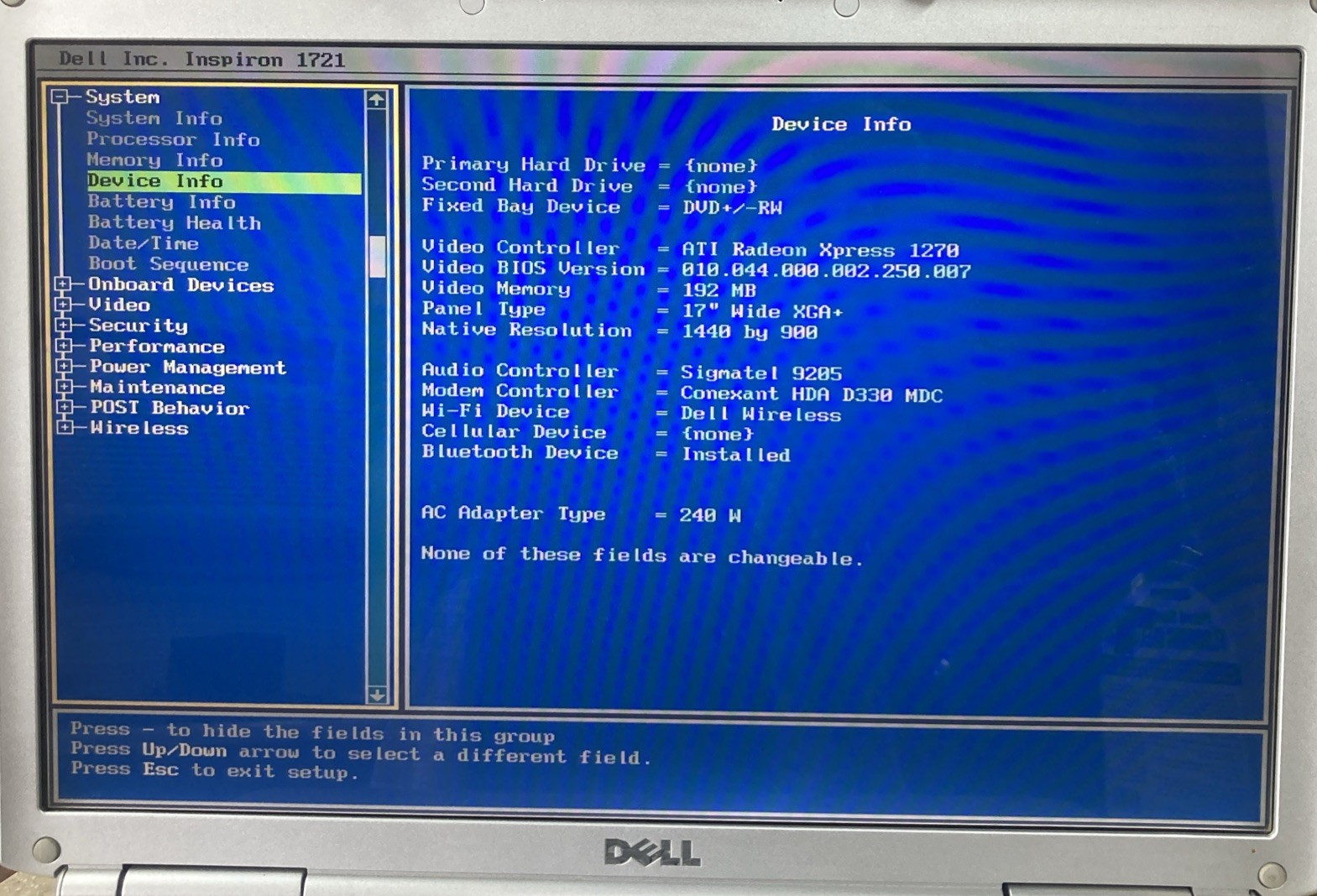Viewport: 1317px width, 896px height.
Task: Click the menu scrollbar thumb
Action: 378,257
